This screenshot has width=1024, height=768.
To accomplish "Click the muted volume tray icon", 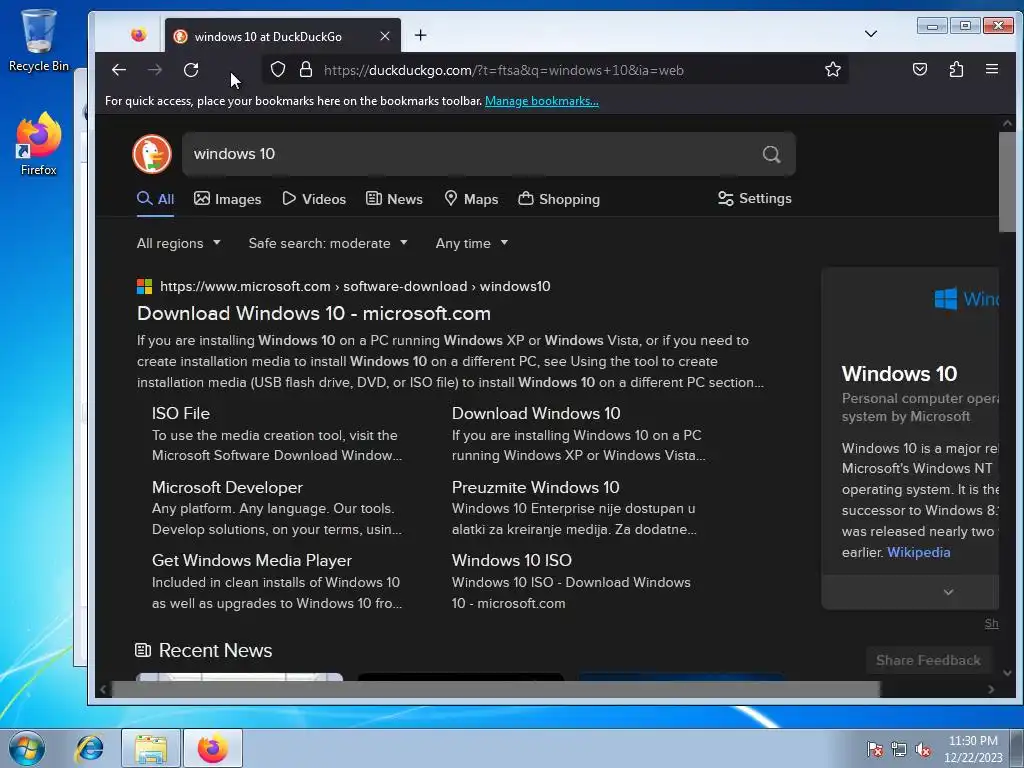I will (923, 749).
